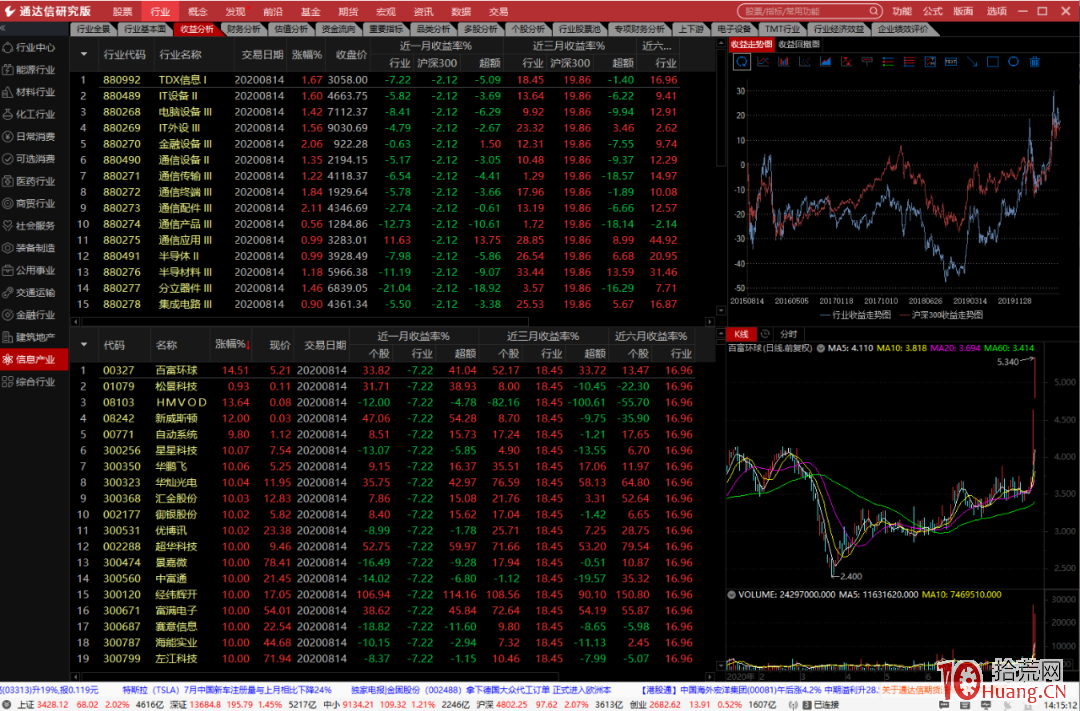Screen dimensions: 1080x711
Task: Select the scatter chart icon in chart toolbar
Action: coord(804,62)
